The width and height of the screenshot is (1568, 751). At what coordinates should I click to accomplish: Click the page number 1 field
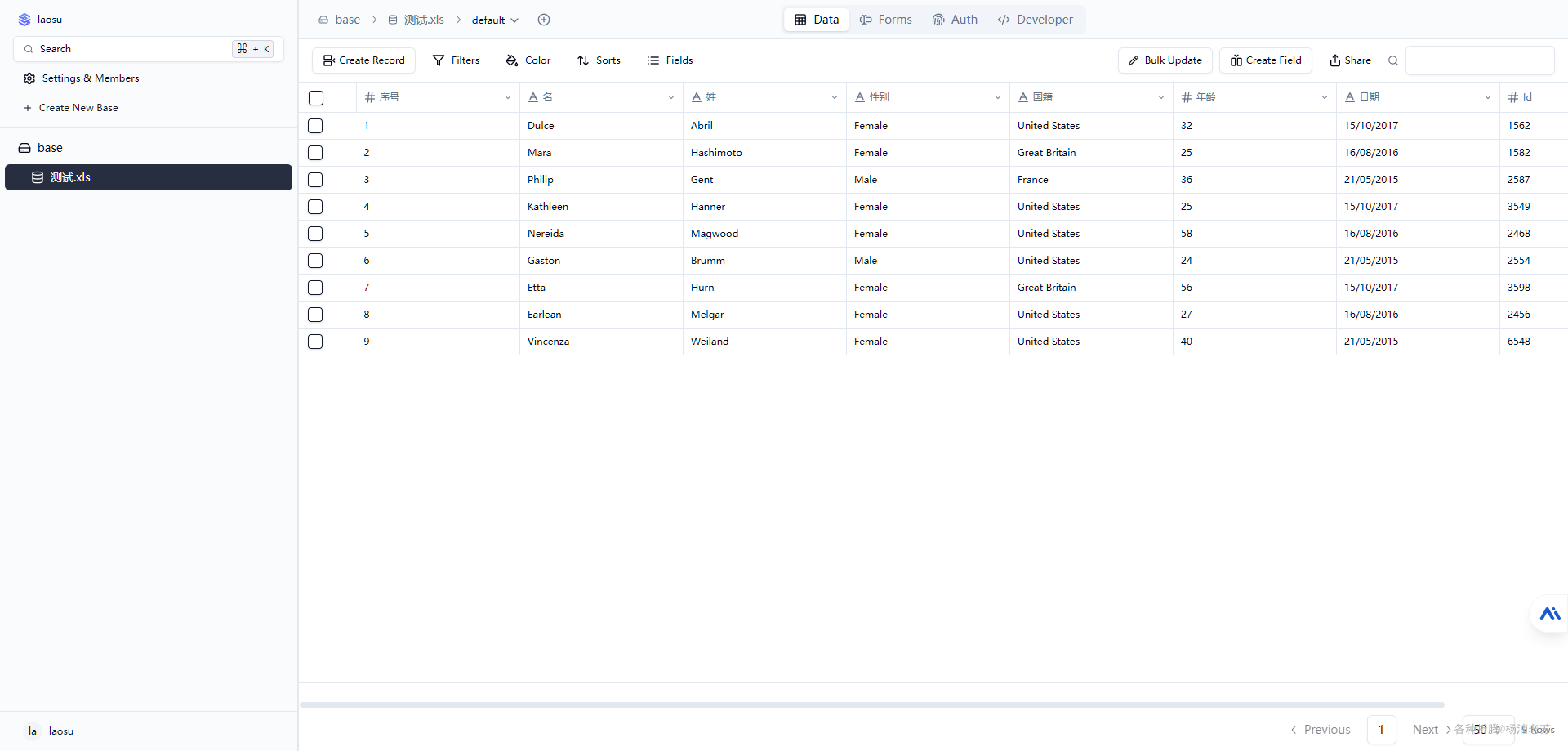(x=1382, y=730)
